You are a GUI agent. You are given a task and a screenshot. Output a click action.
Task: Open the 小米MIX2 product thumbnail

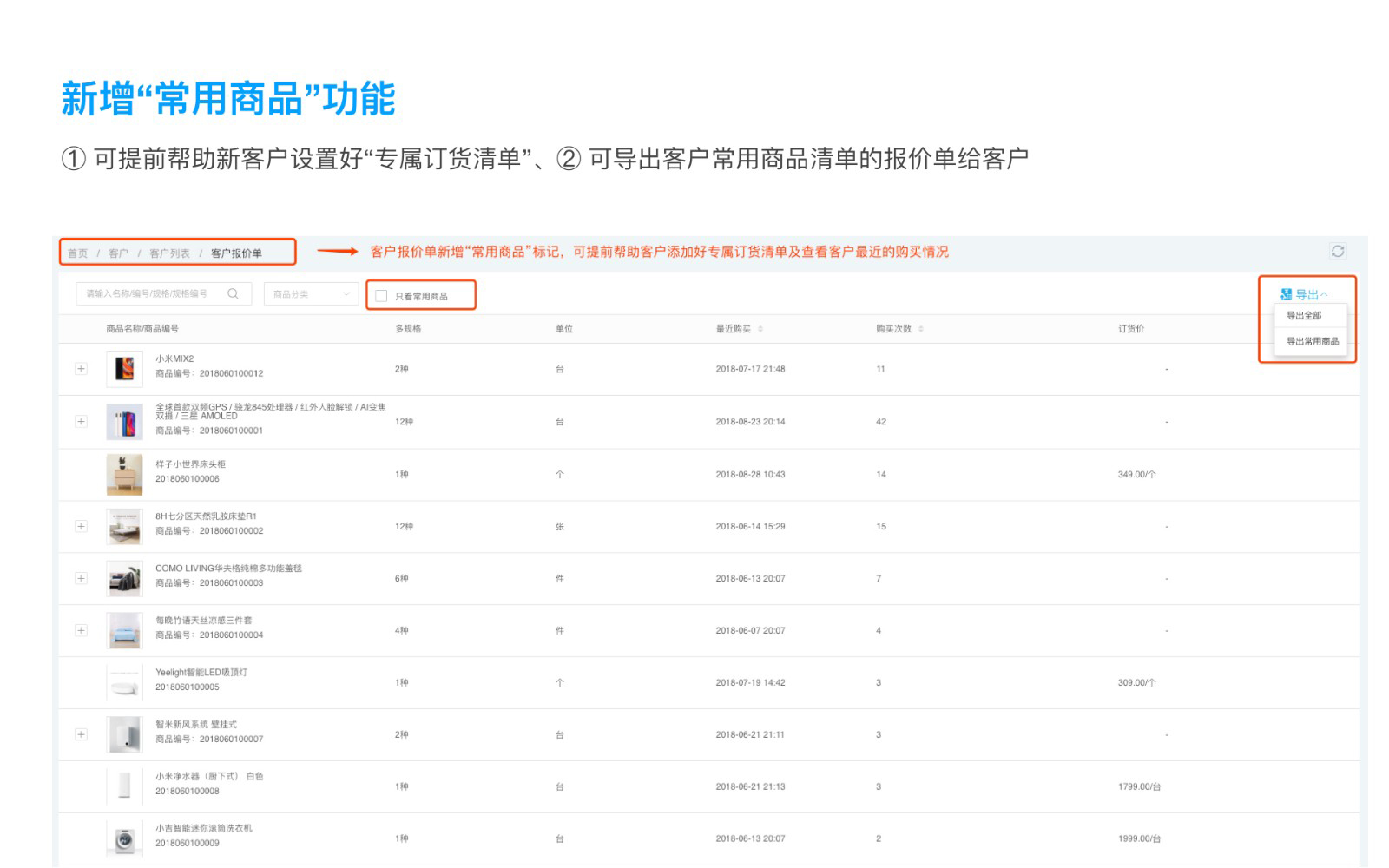coord(124,369)
